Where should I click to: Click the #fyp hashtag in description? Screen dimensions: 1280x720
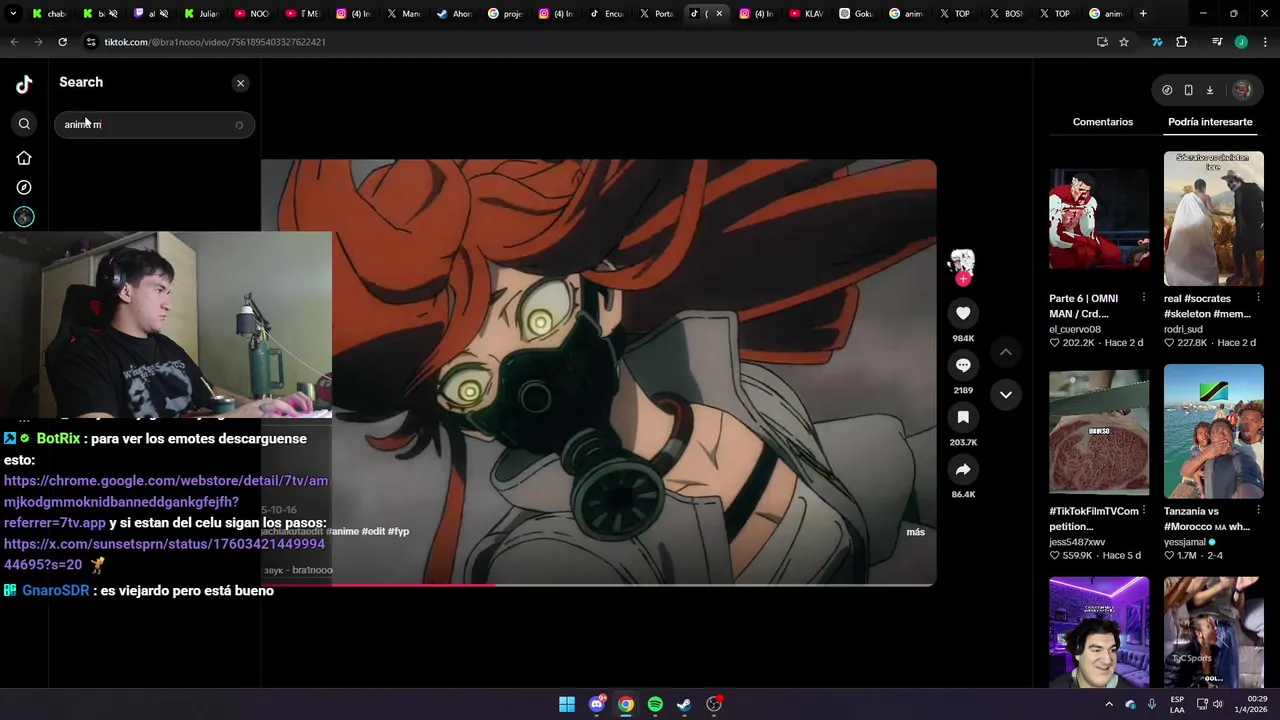click(x=398, y=532)
